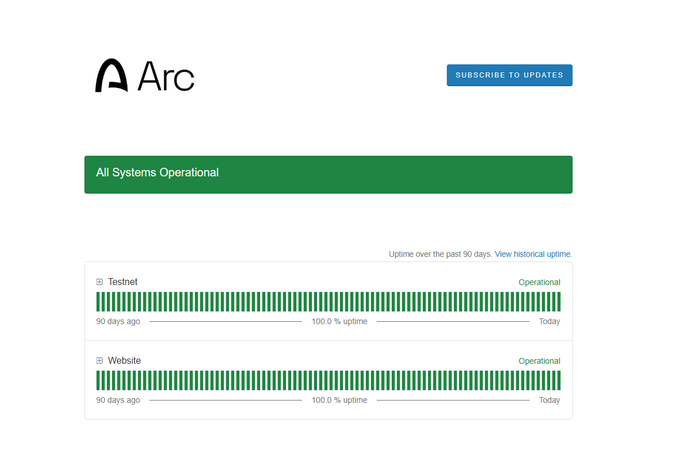This screenshot has width=680, height=458.
Task: Click Website Operational status text
Action: [539, 361]
